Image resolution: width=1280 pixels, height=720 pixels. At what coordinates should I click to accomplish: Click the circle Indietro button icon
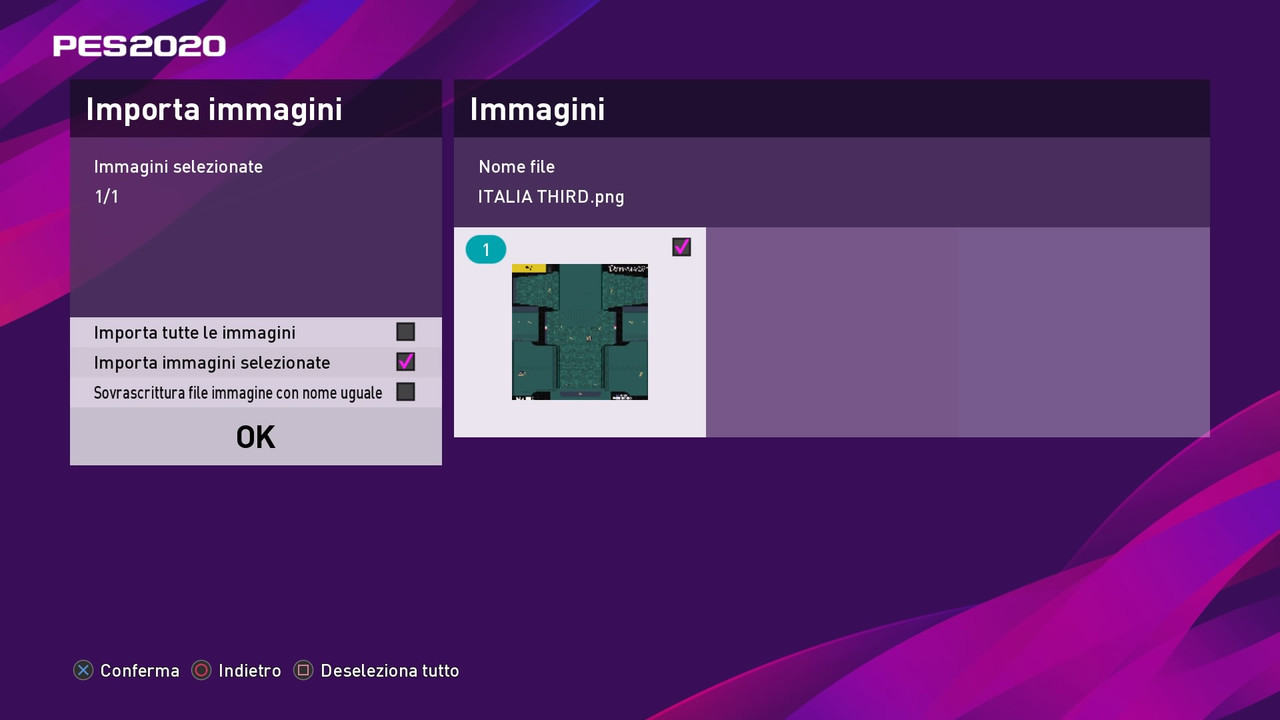[202, 671]
